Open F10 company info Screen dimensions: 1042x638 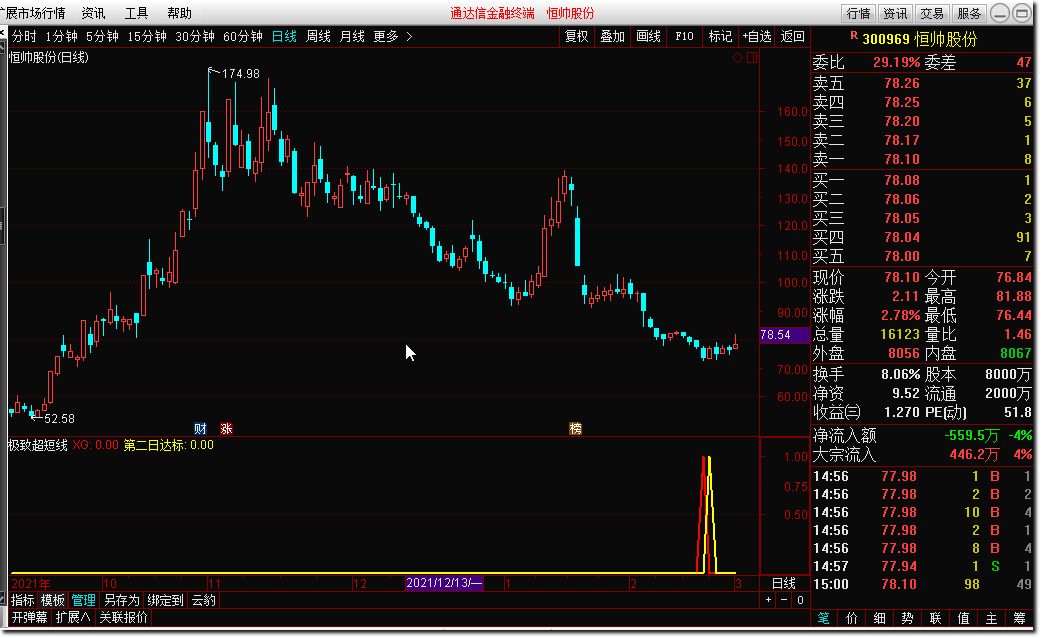pyautogui.click(x=684, y=37)
